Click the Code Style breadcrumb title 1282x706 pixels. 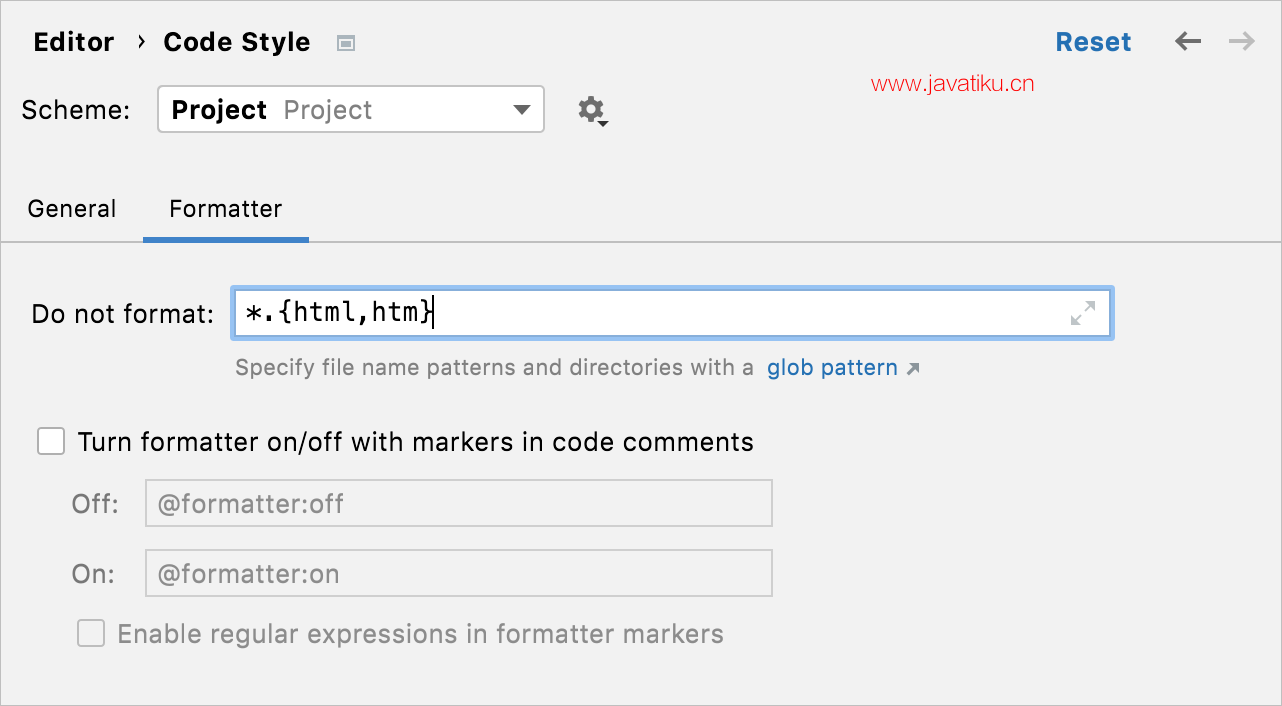pos(237,42)
